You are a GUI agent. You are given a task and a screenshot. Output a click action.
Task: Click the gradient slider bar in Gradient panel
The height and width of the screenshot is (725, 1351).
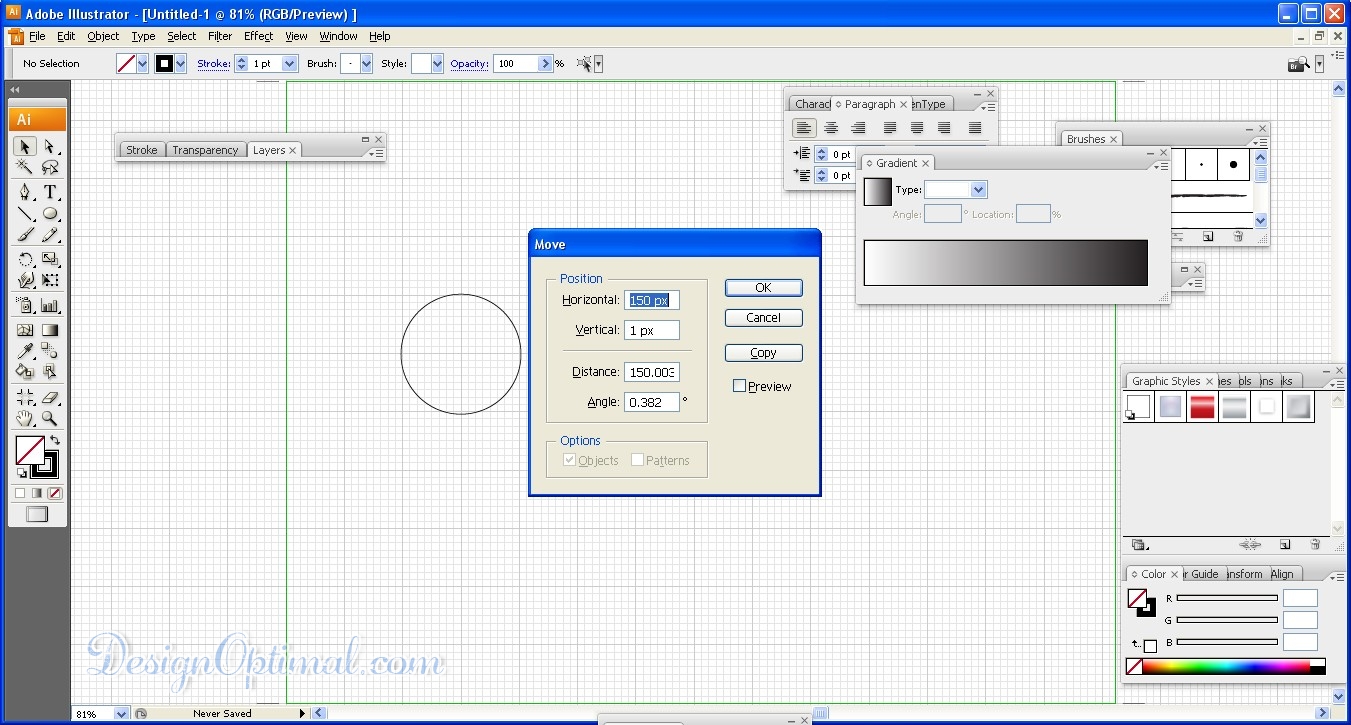tap(1006, 263)
